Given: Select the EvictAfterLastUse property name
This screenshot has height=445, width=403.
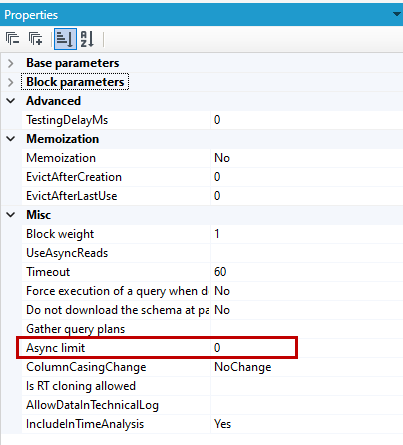Looking at the screenshot, I should (x=72, y=196).
